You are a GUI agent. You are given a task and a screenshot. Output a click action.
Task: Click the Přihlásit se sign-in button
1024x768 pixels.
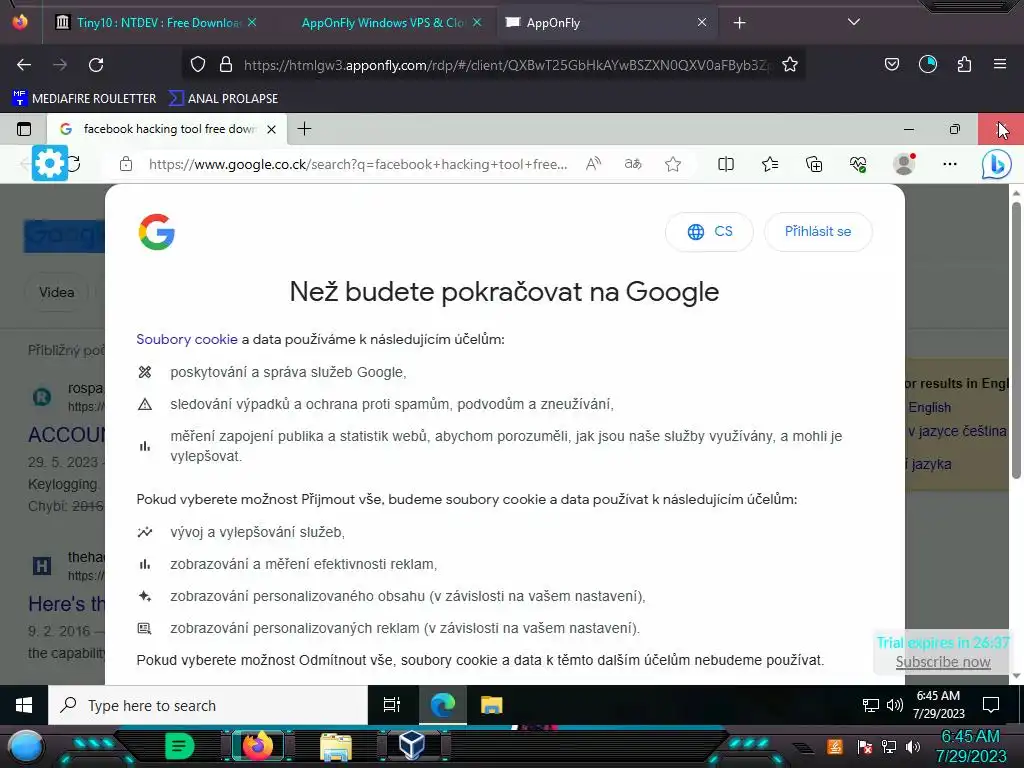[x=818, y=232]
